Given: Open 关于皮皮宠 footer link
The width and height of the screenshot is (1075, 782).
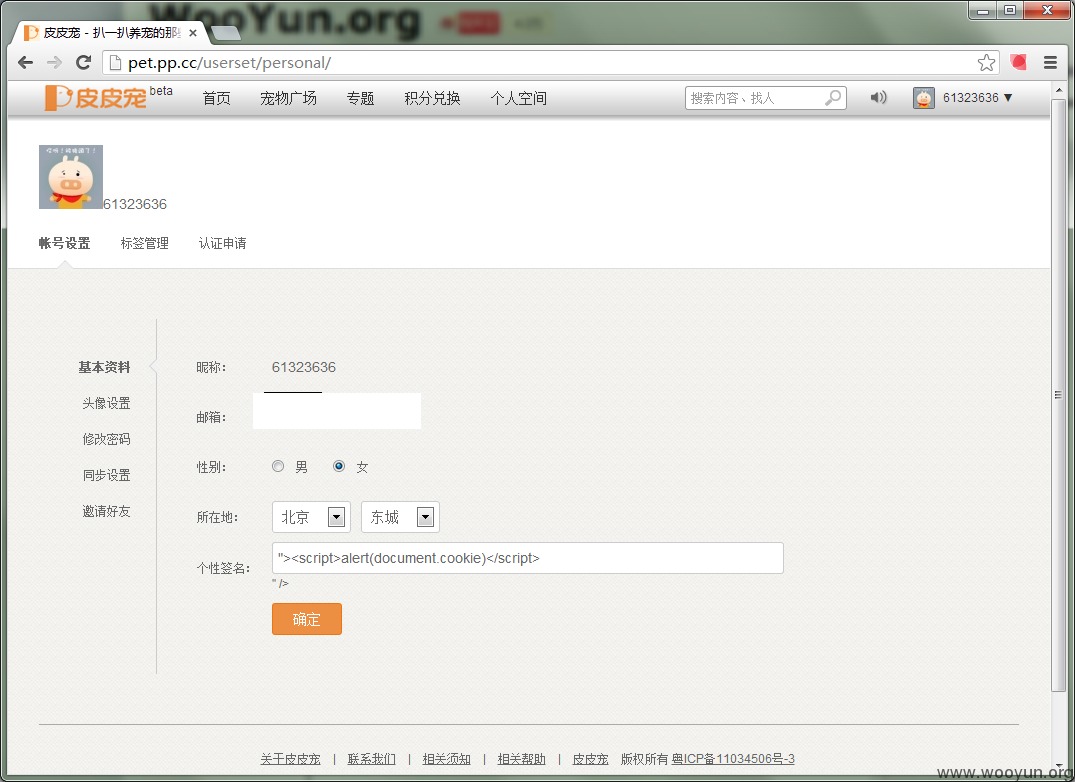Looking at the screenshot, I should click(x=290, y=759).
